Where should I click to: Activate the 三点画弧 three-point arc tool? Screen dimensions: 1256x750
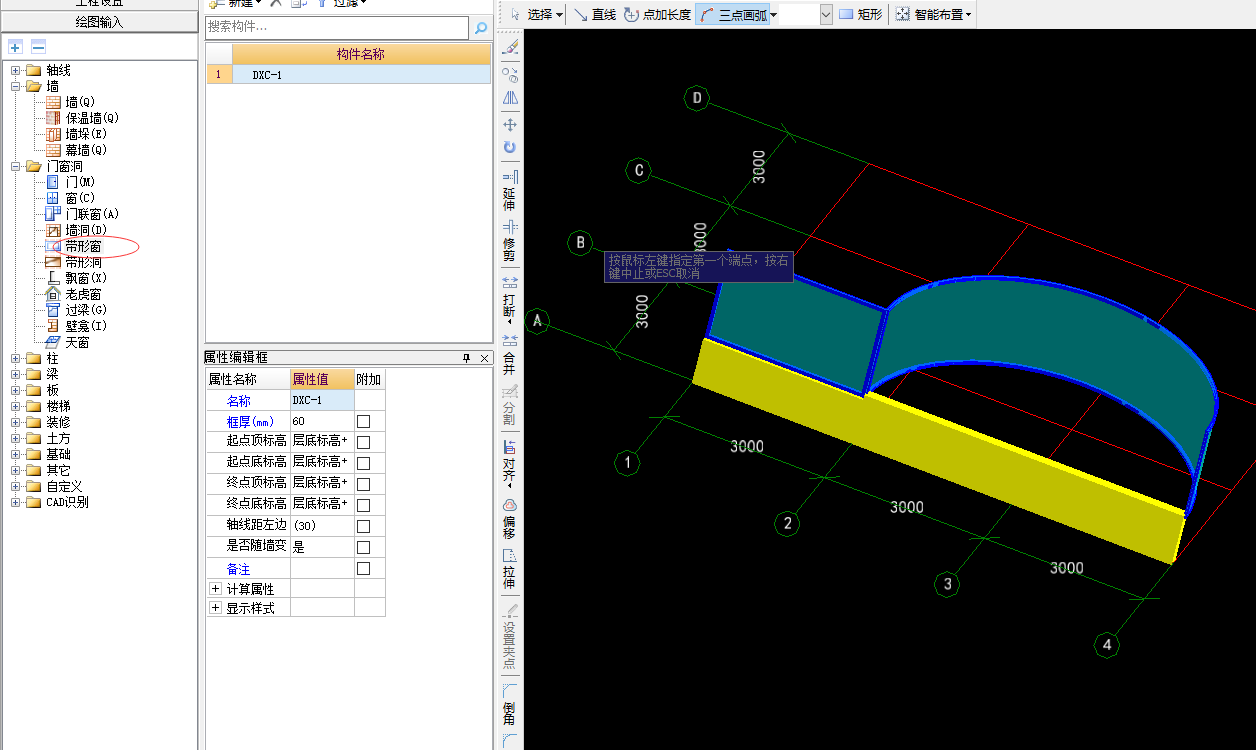tap(734, 15)
